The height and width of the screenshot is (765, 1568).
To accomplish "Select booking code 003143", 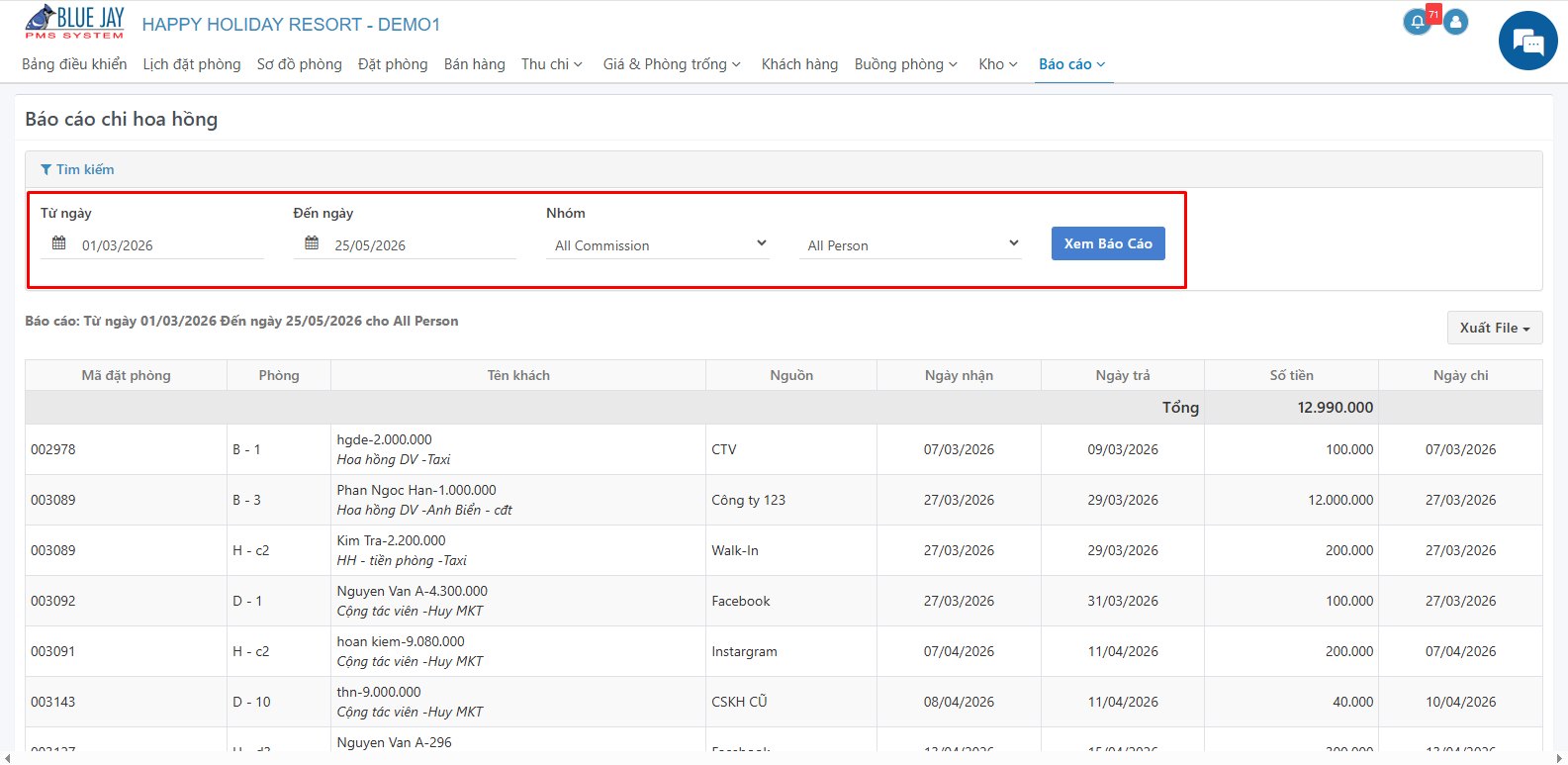I will [53, 702].
